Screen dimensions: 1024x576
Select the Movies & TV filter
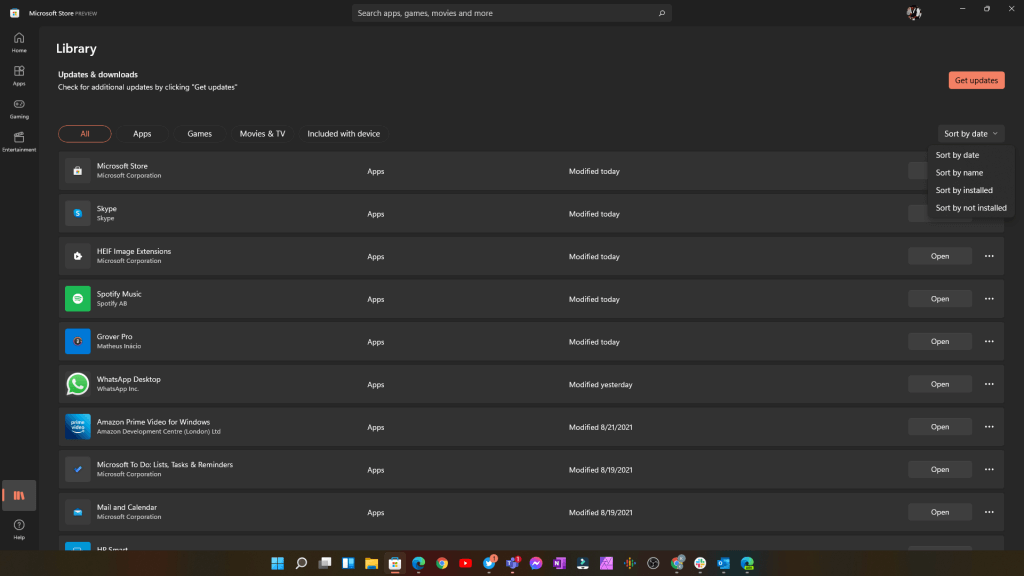click(x=262, y=133)
